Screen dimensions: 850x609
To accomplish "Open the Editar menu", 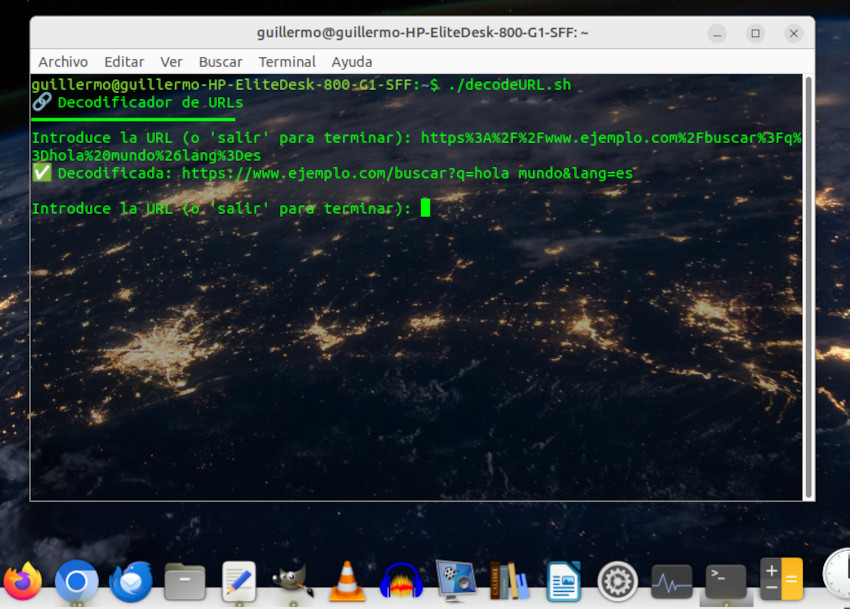I will (124, 62).
